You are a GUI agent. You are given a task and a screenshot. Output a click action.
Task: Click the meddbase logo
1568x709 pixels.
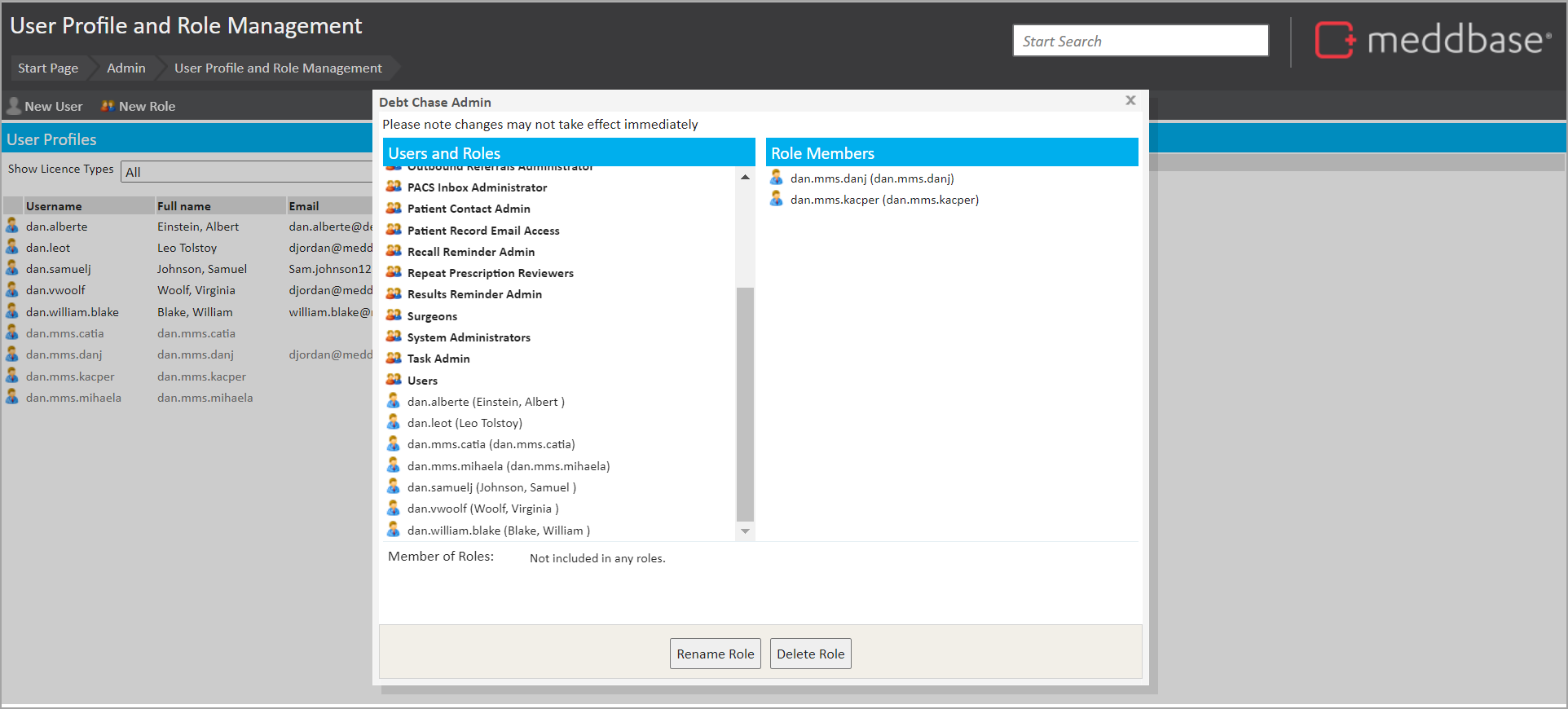click(x=1433, y=40)
